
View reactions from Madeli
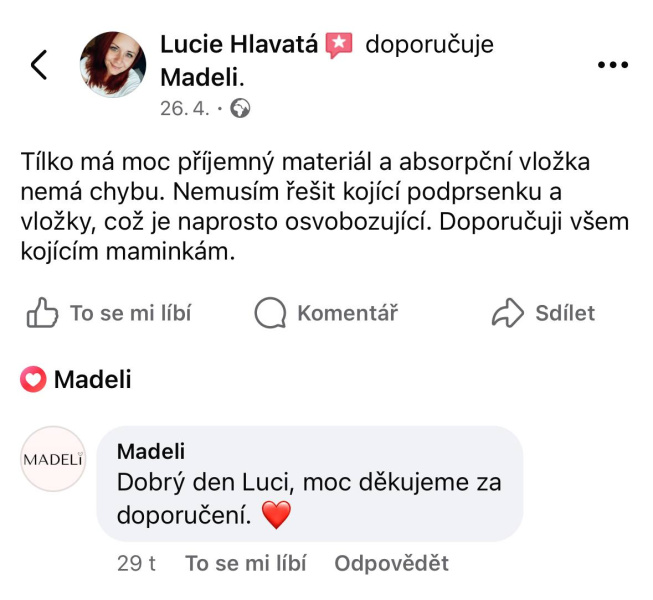[x=92, y=380]
